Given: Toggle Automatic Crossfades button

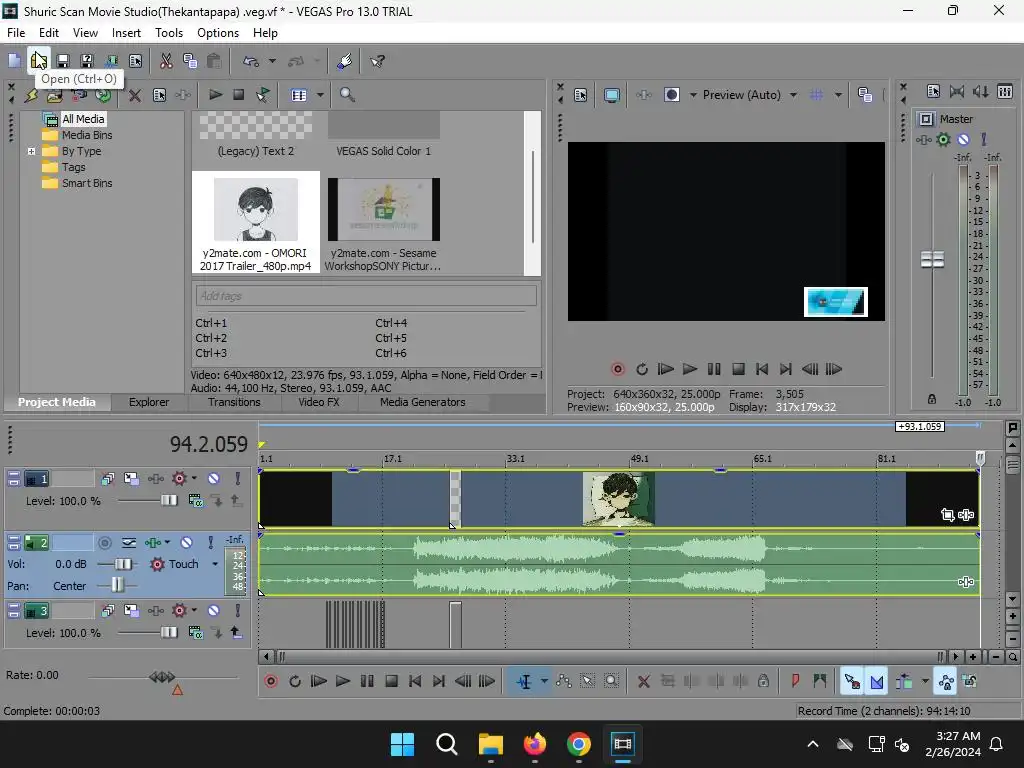Looking at the screenshot, I should coord(876,681).
